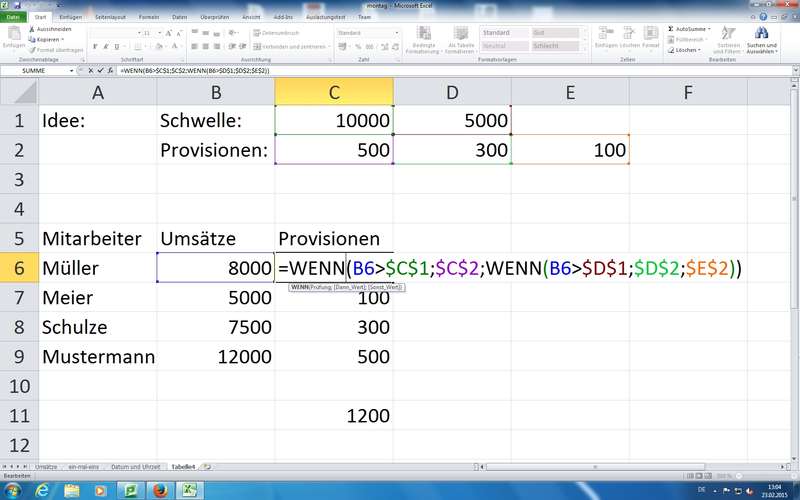Click the fill color bucket button

click(159, 46)
